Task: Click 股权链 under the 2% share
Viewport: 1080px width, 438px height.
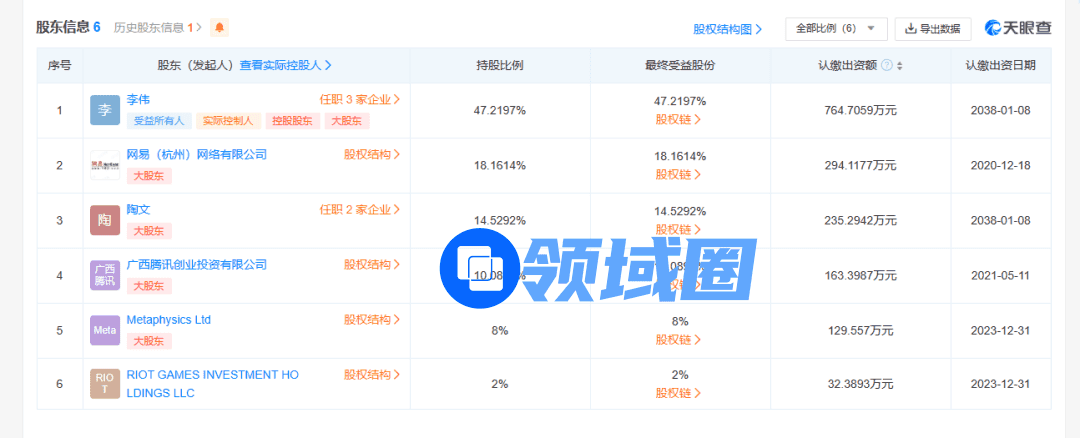Action: (x=679, y=393)
